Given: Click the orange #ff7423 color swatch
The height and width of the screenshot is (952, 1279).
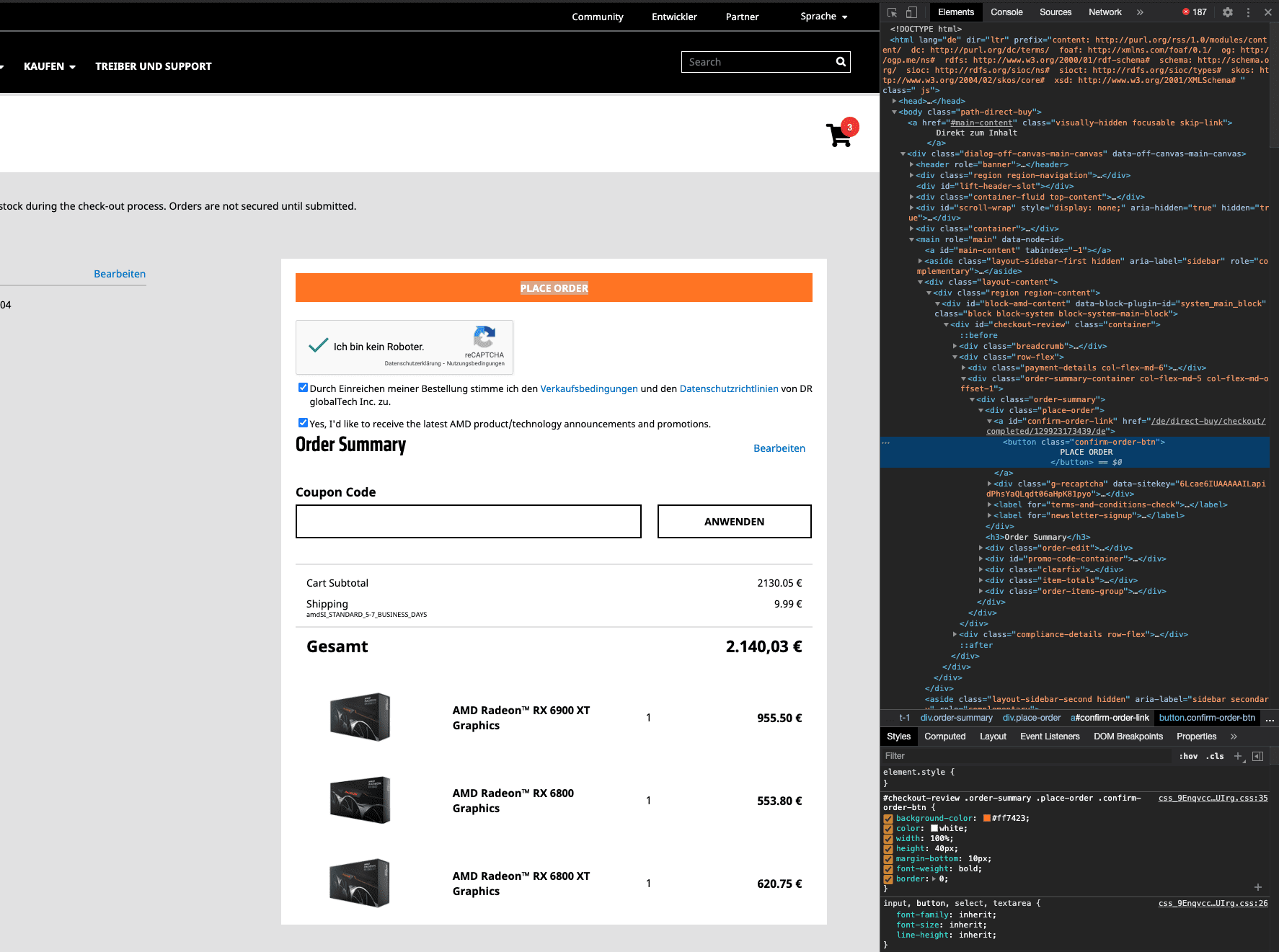Looking at the screenshot, I should 986,819.
